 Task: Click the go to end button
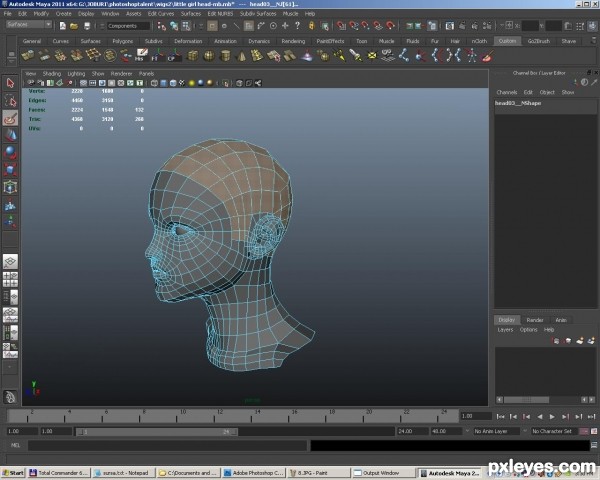[x=591, y=416]
